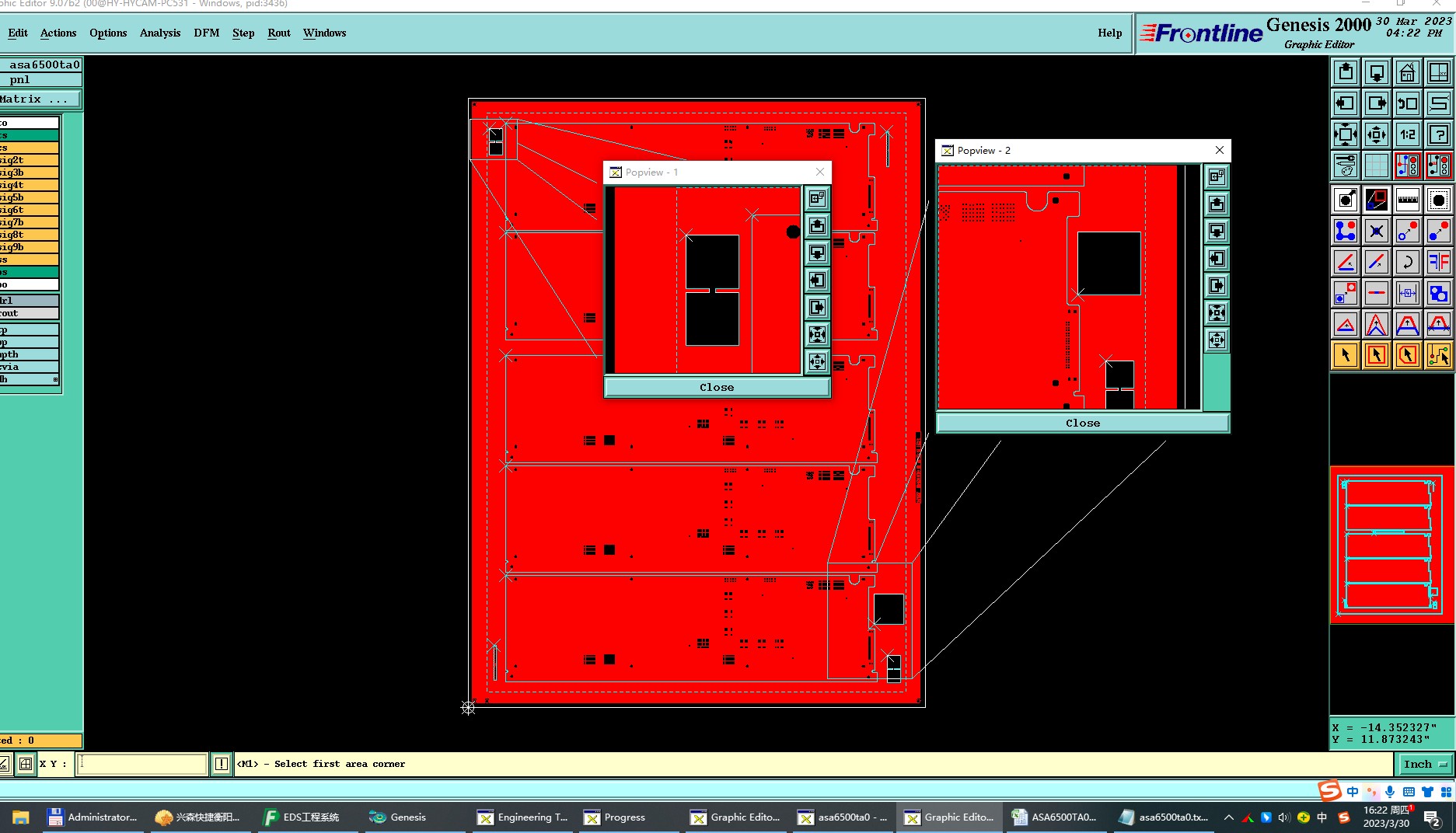Toggle the grid display icon
The width and height of the screenshot is (1456, 833).
coord(1376,166)
